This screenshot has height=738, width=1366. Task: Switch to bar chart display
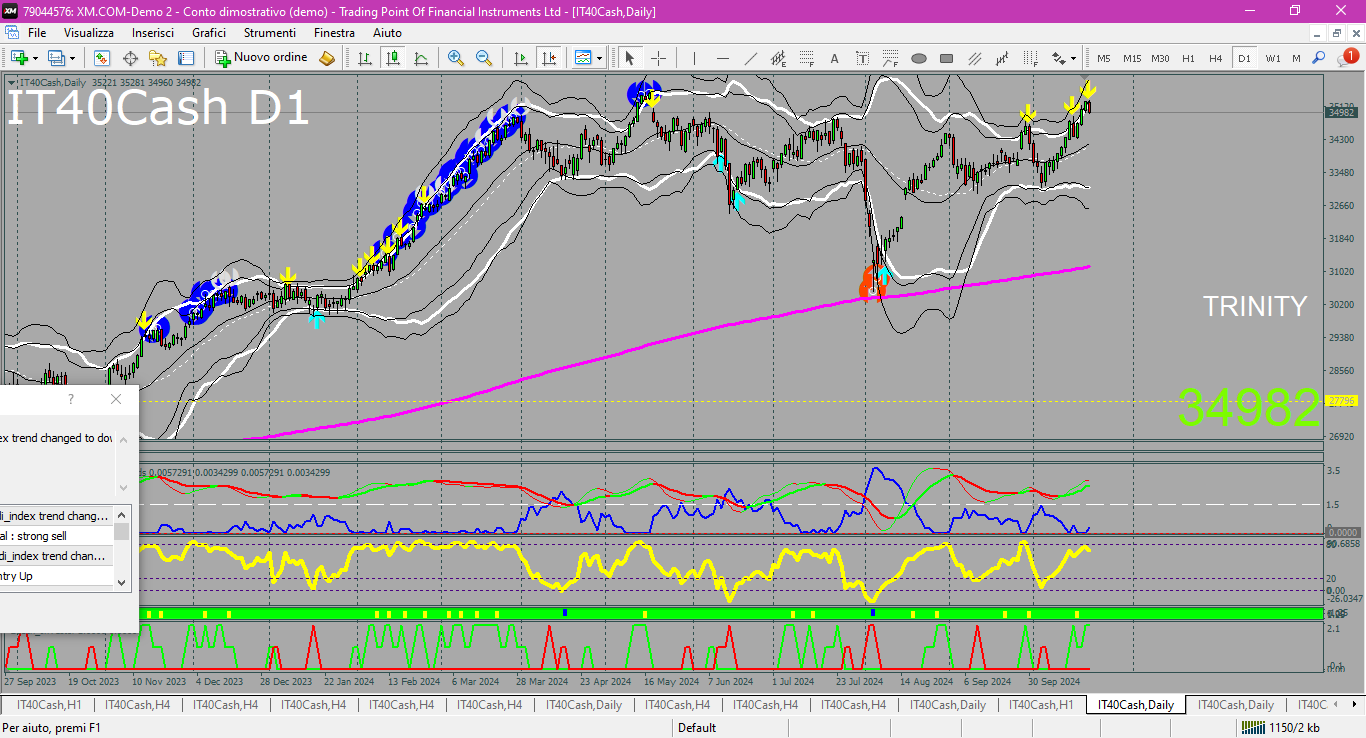pyautogui.click(x=365, y=58)
